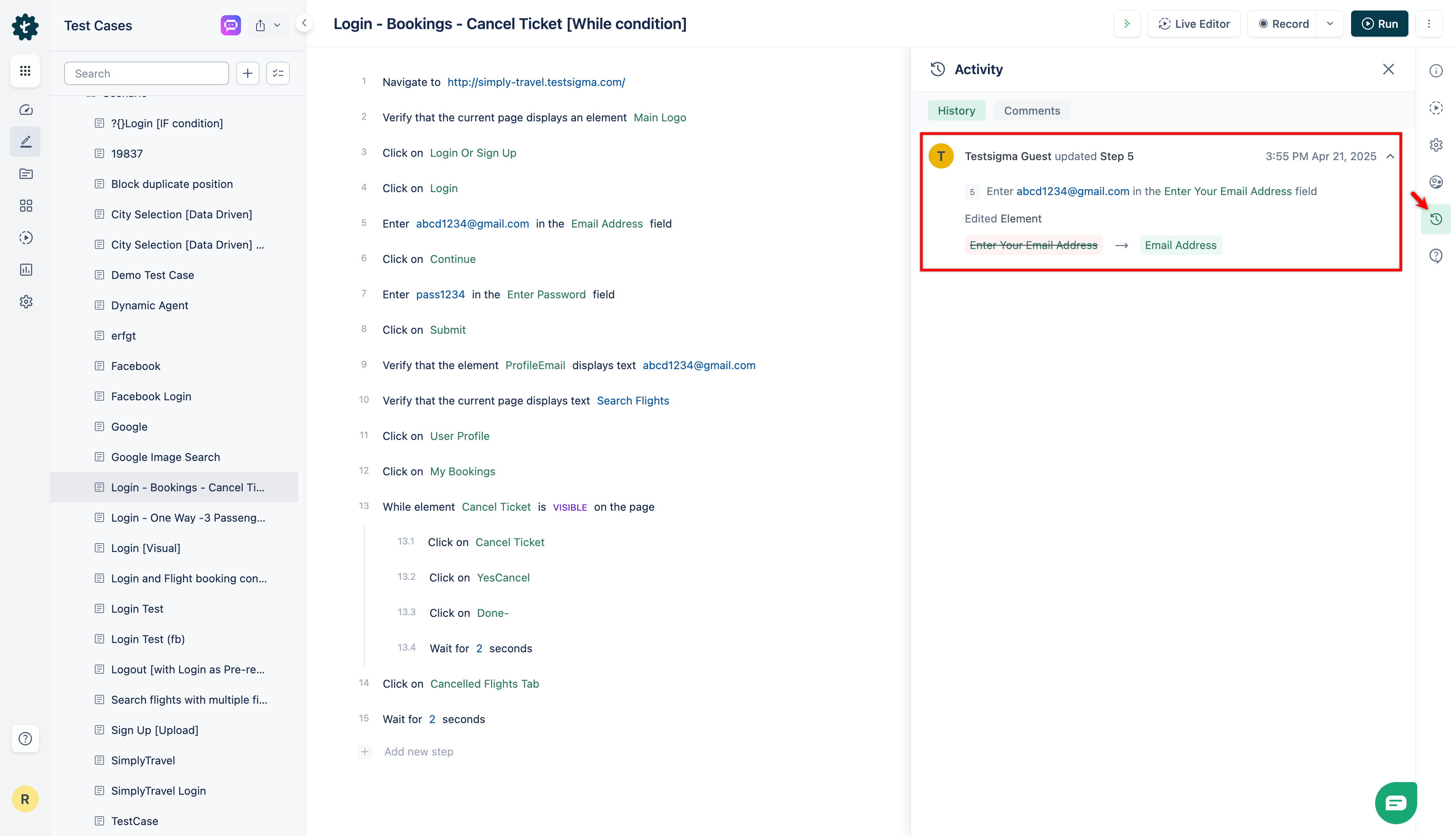Open the chat widget bubble bottom right

coord(1396,802)
